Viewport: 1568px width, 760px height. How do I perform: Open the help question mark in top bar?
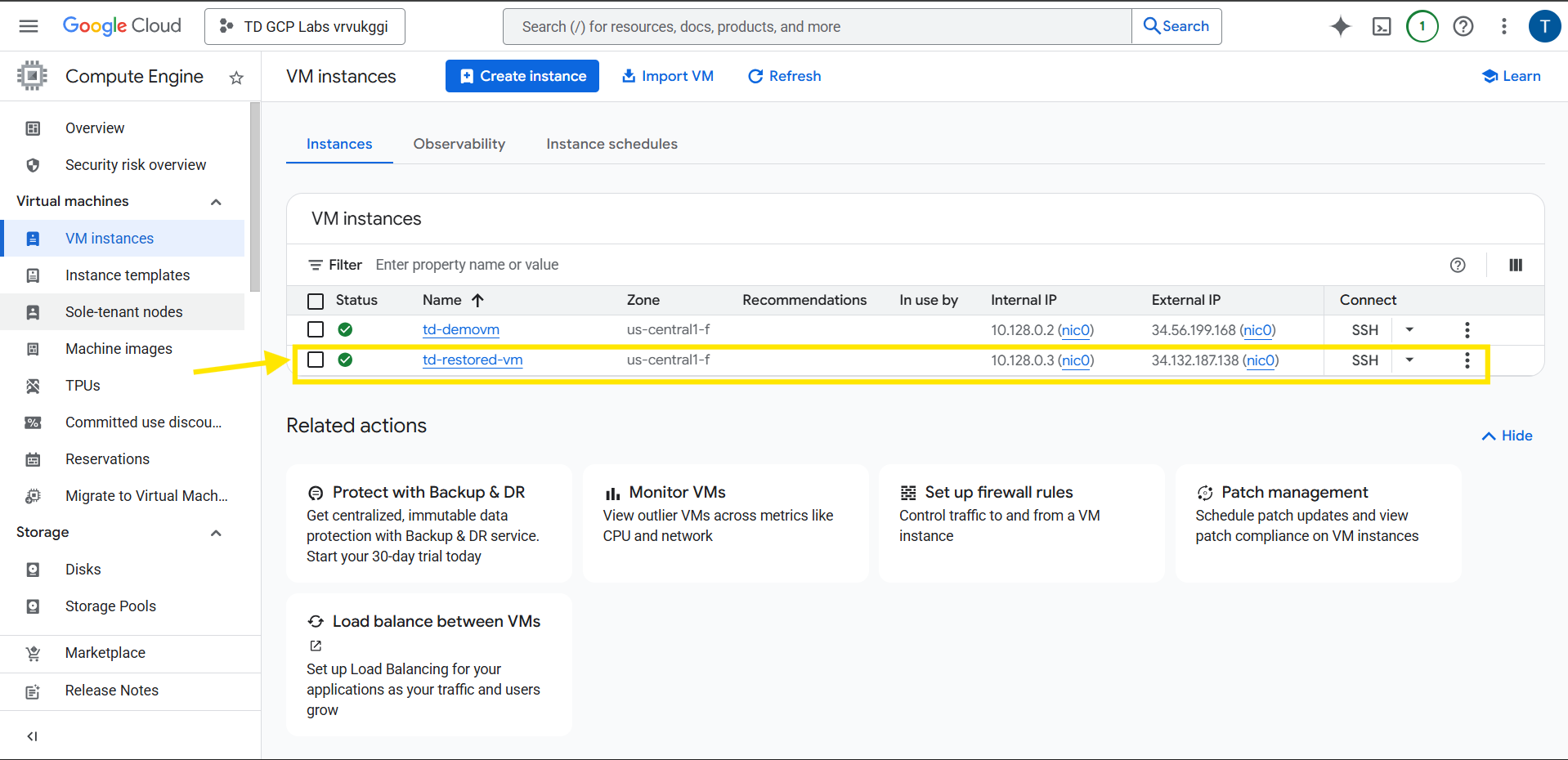[1463, 27]
